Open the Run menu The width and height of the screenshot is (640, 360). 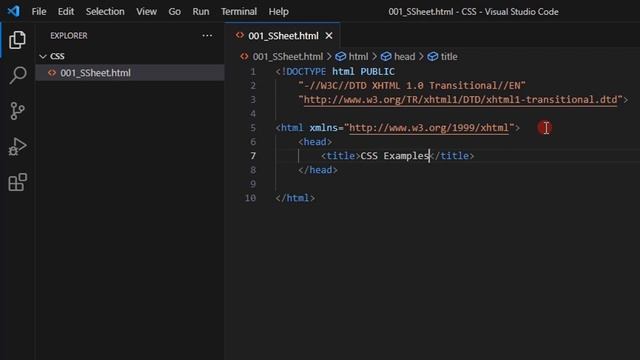[x=200, y=11]
